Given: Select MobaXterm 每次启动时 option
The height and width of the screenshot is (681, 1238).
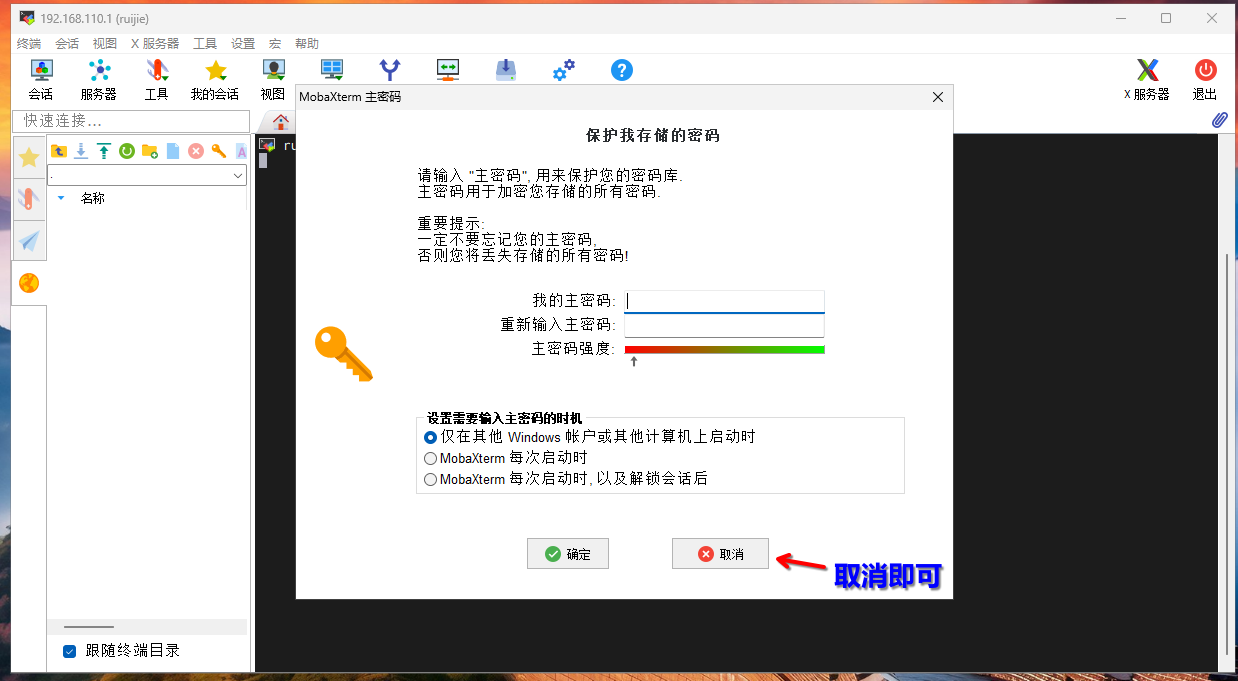Looking at the screenshot, I should tap(430, 458).
